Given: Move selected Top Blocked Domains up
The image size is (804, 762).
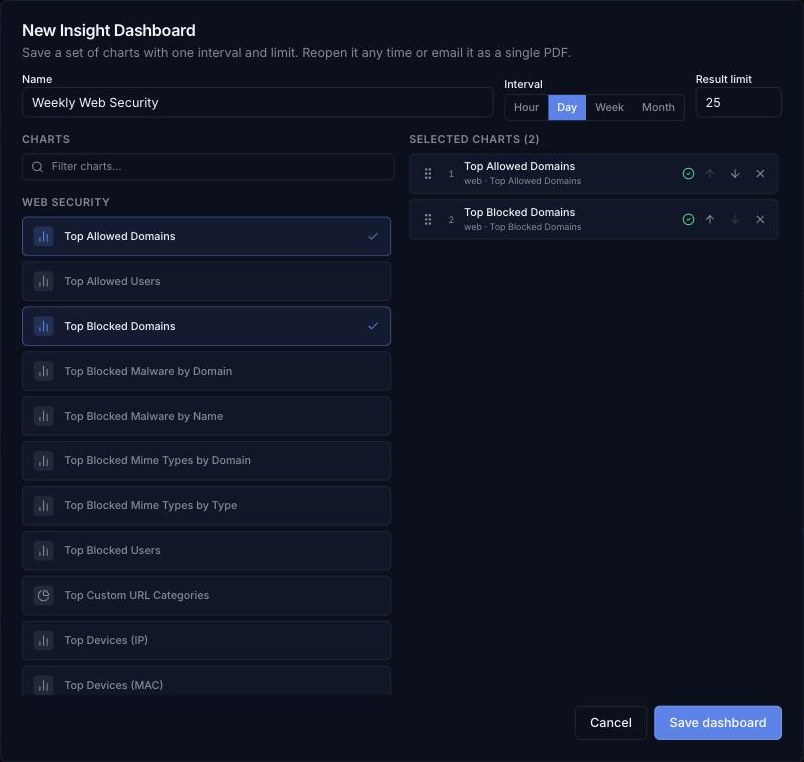Looking at the screenshot, I should coord(710,219).
